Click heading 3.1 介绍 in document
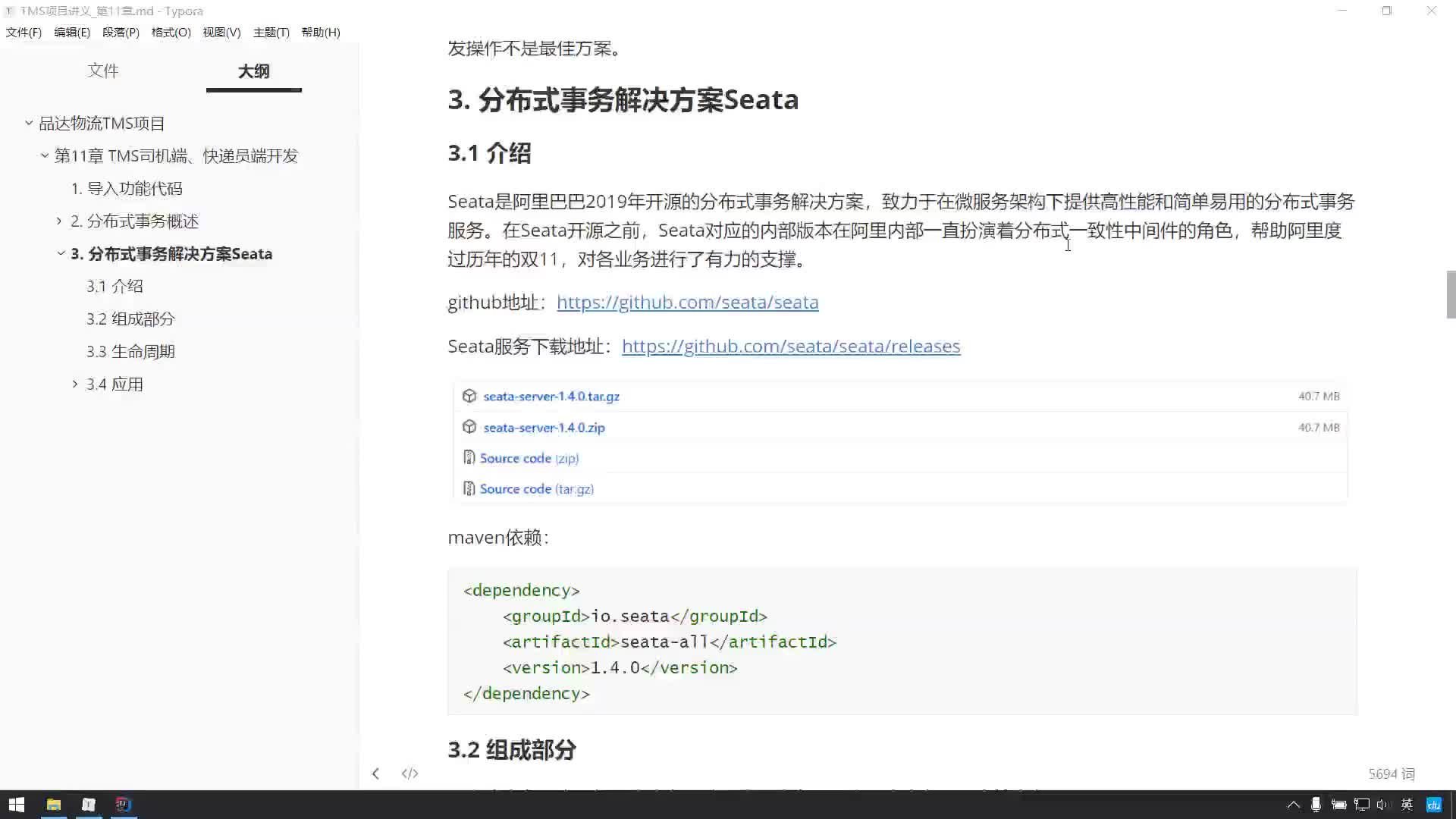This screenshot has width=1456, height=819. pos(489,153)
